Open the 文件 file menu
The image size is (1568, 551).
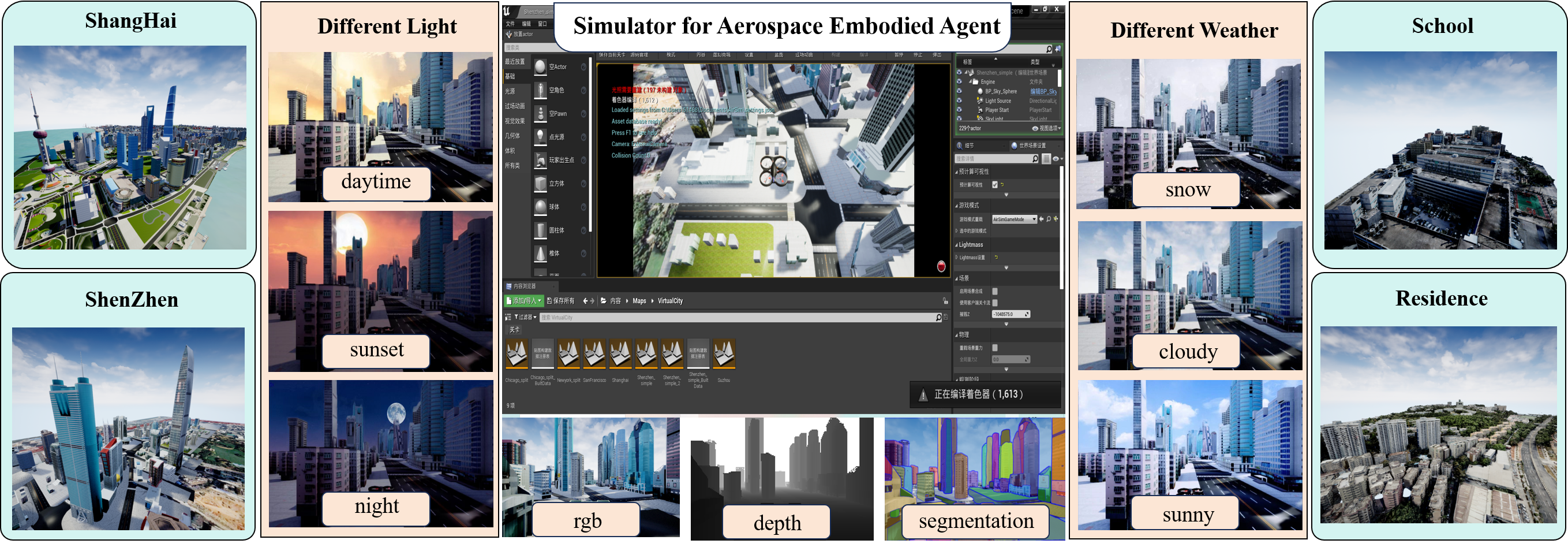(510, 24)
